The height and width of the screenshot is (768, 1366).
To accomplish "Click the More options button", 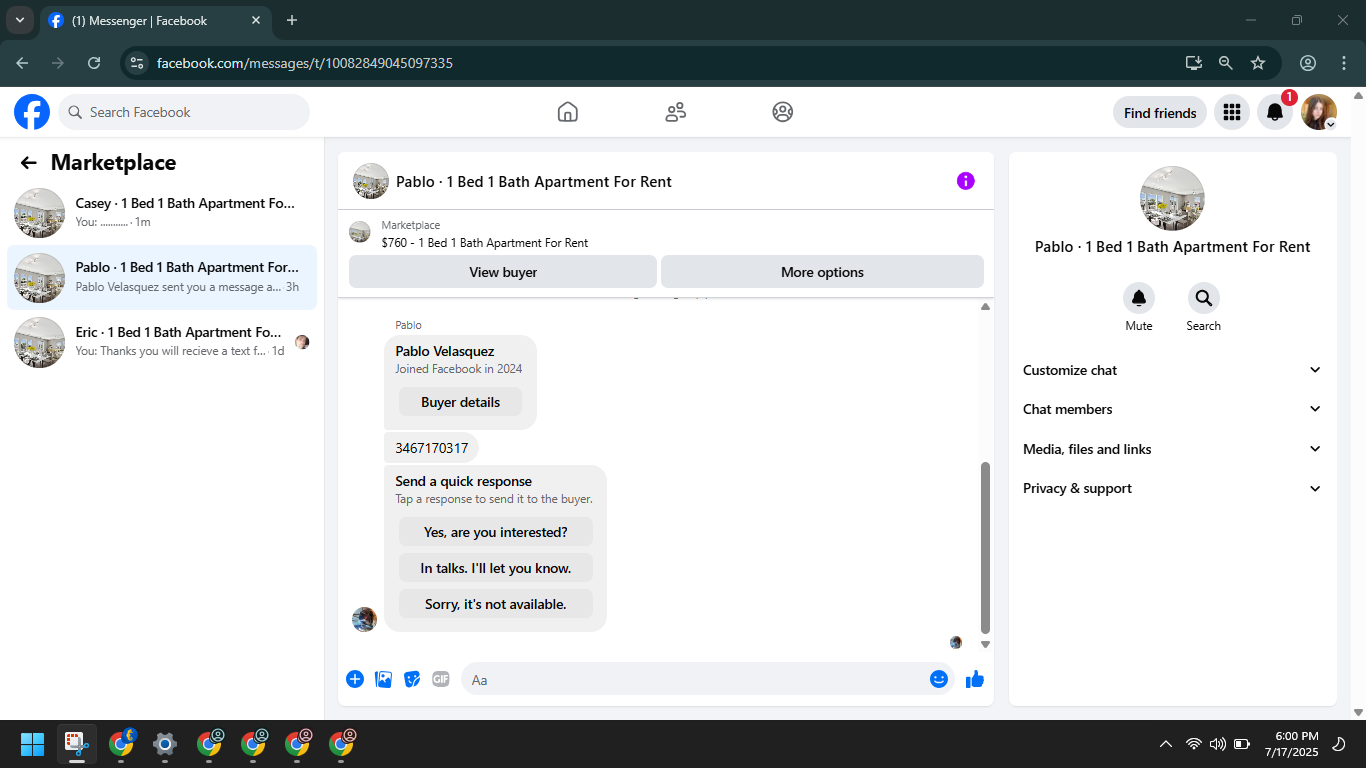I will pos(822,272).
